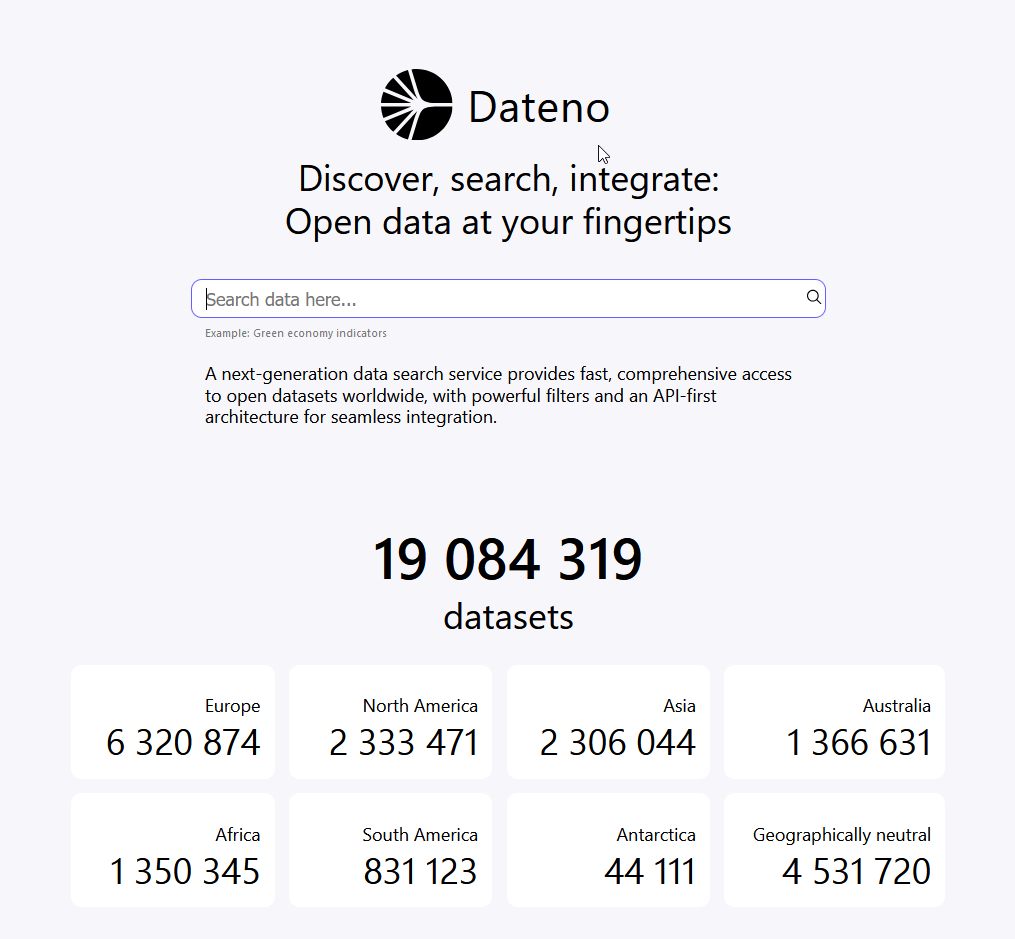
Task: Click the 'datasets' label under the total count
Action: pos(508,617)
